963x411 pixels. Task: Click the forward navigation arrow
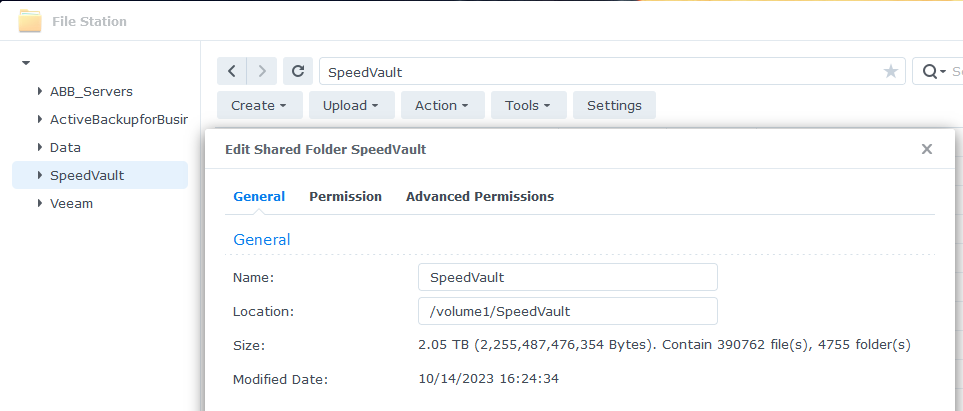click(262, 71)
